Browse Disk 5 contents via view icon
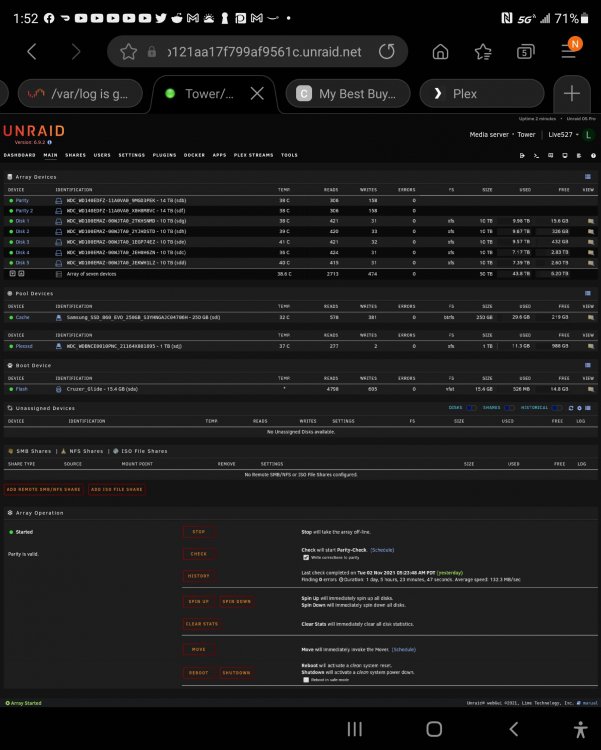 [x=591, y=263]
